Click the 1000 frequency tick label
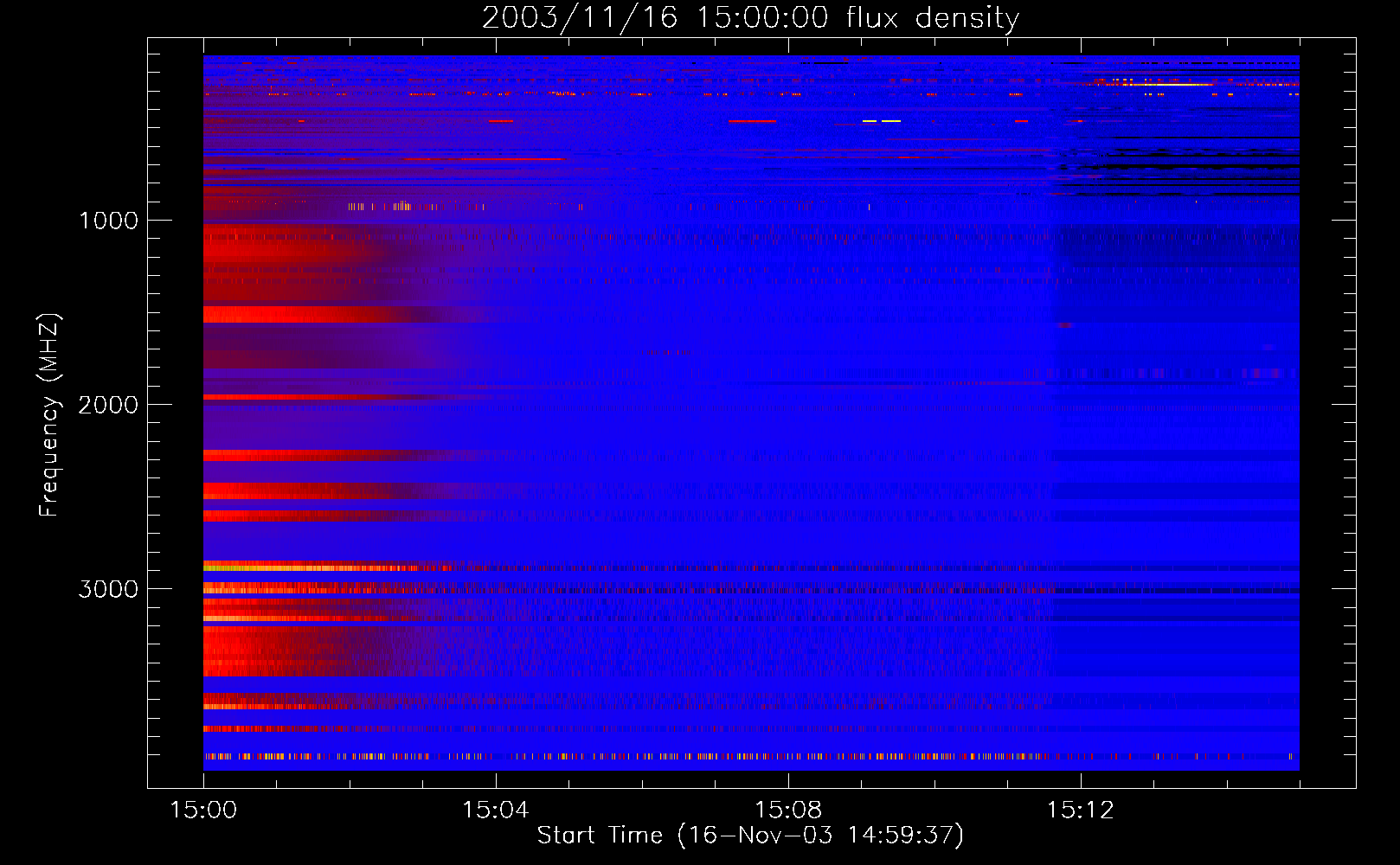1400x865 pixels. coord(108,221)
